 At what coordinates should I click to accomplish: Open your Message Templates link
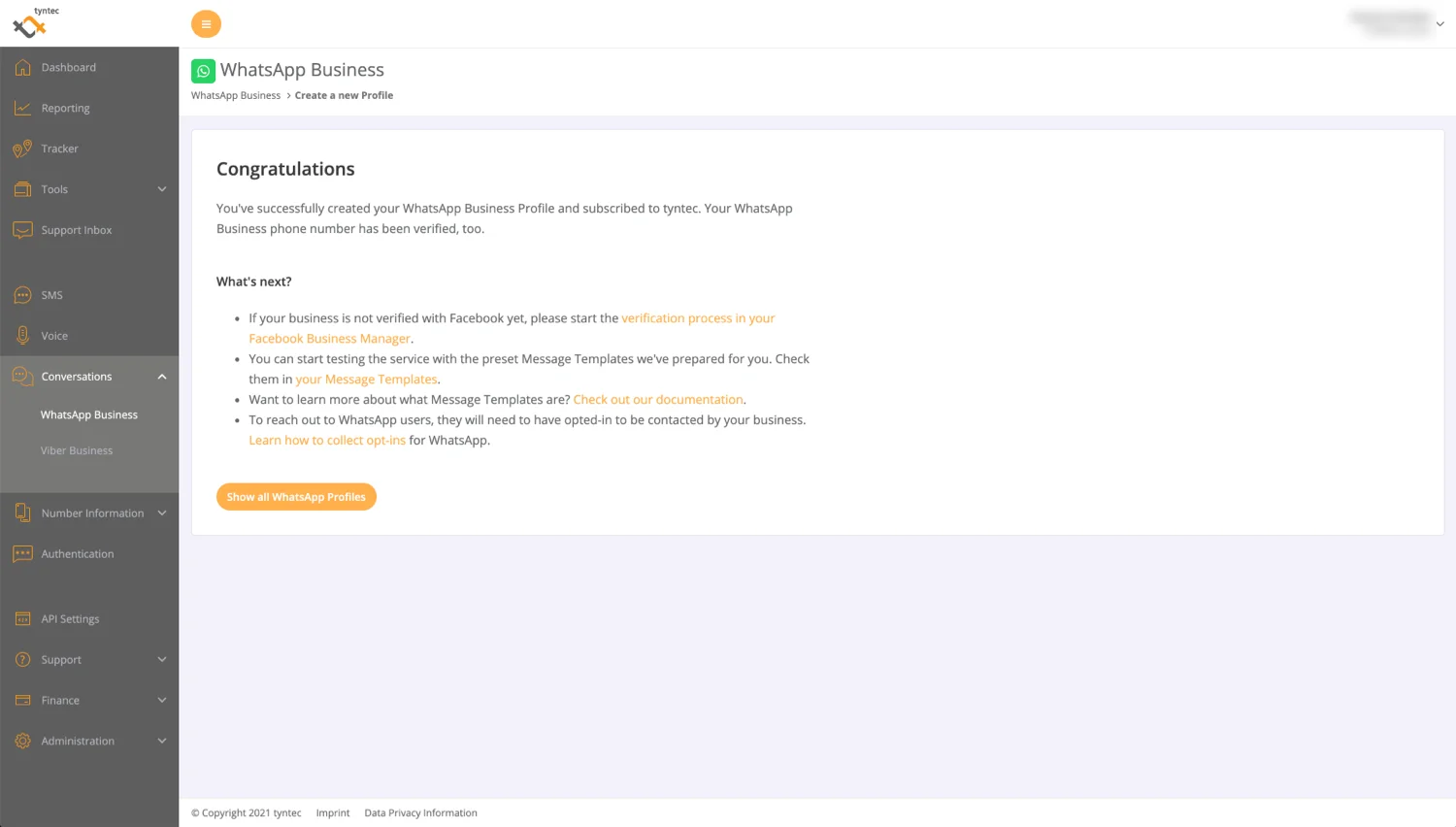pyautogui.click(x=366, y=380)
